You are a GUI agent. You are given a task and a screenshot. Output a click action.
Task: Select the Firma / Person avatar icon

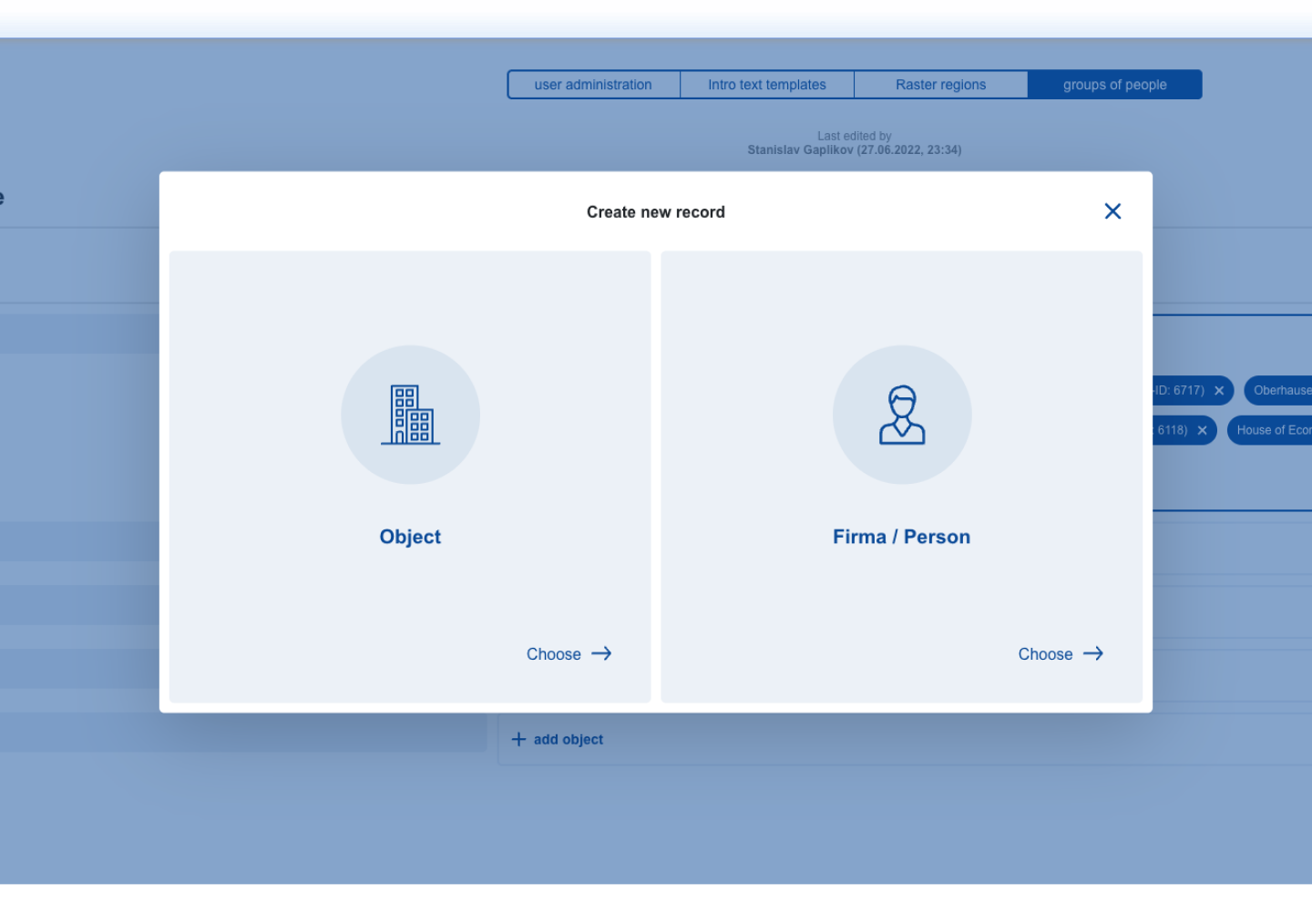[x=902, y=415]
